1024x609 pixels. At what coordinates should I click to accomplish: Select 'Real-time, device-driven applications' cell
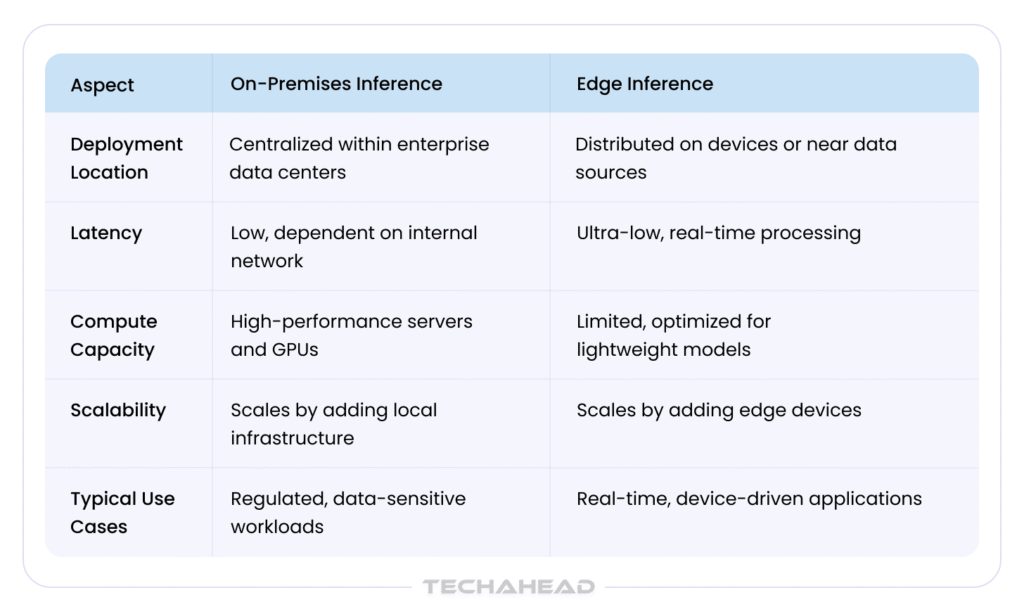[749, 498]
